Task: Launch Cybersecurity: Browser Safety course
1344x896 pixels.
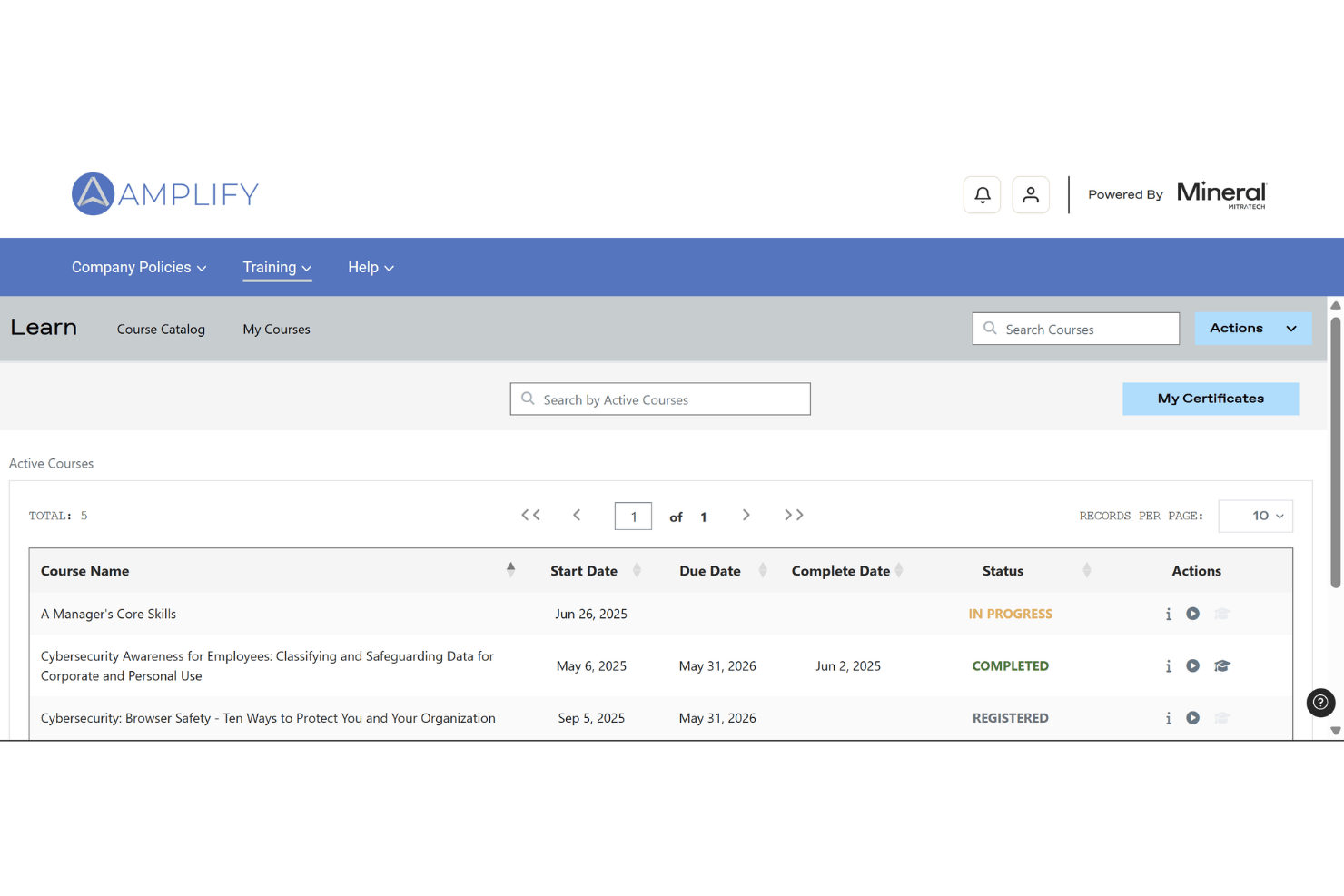Action: tap(1193, 717)
